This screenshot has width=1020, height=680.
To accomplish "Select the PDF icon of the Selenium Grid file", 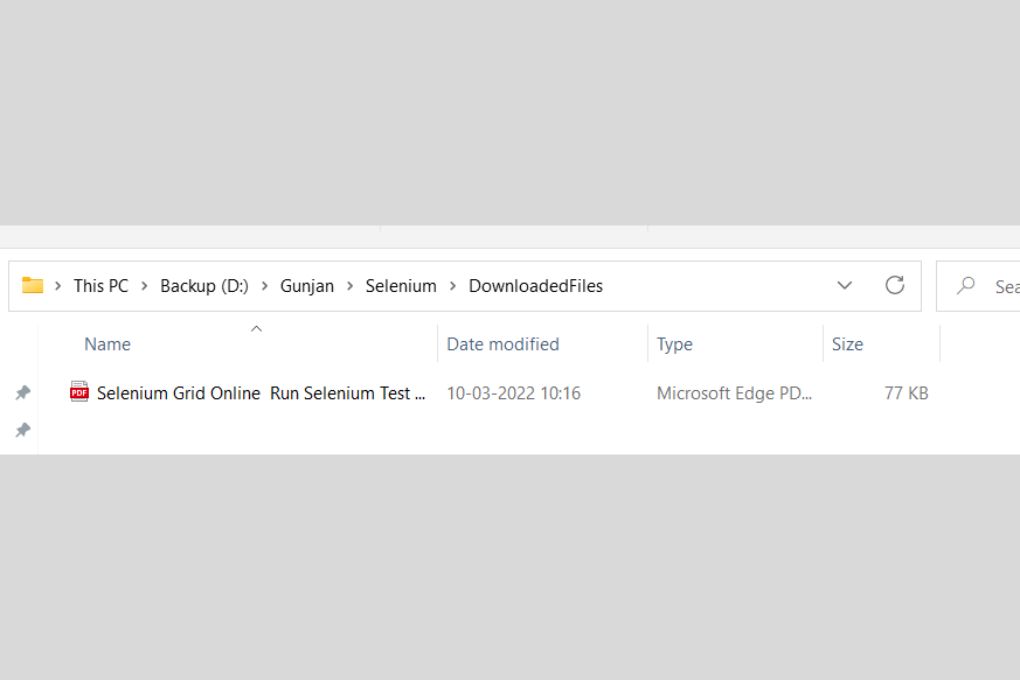I will 79,393.
